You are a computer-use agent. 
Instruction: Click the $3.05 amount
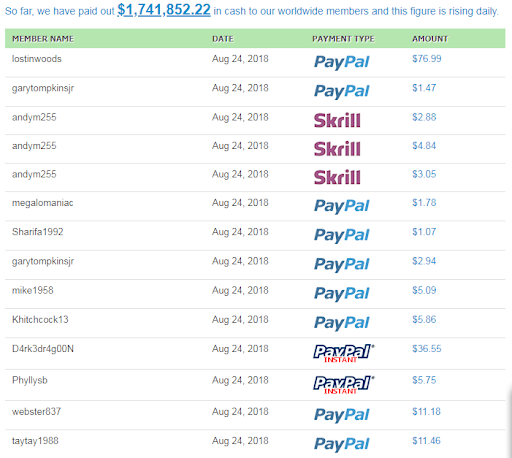pos(424,174)
